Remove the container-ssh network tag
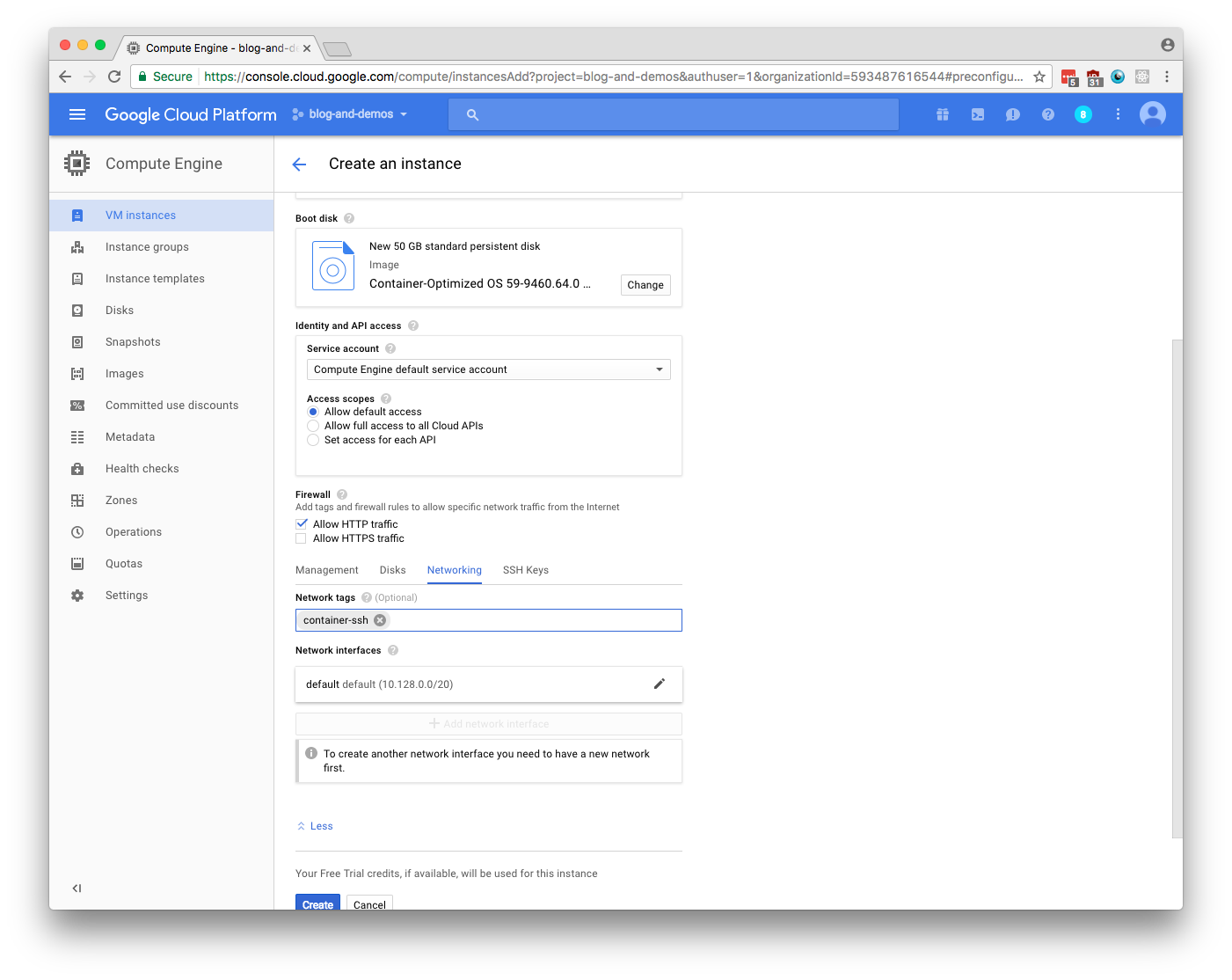 click(380, 620)
